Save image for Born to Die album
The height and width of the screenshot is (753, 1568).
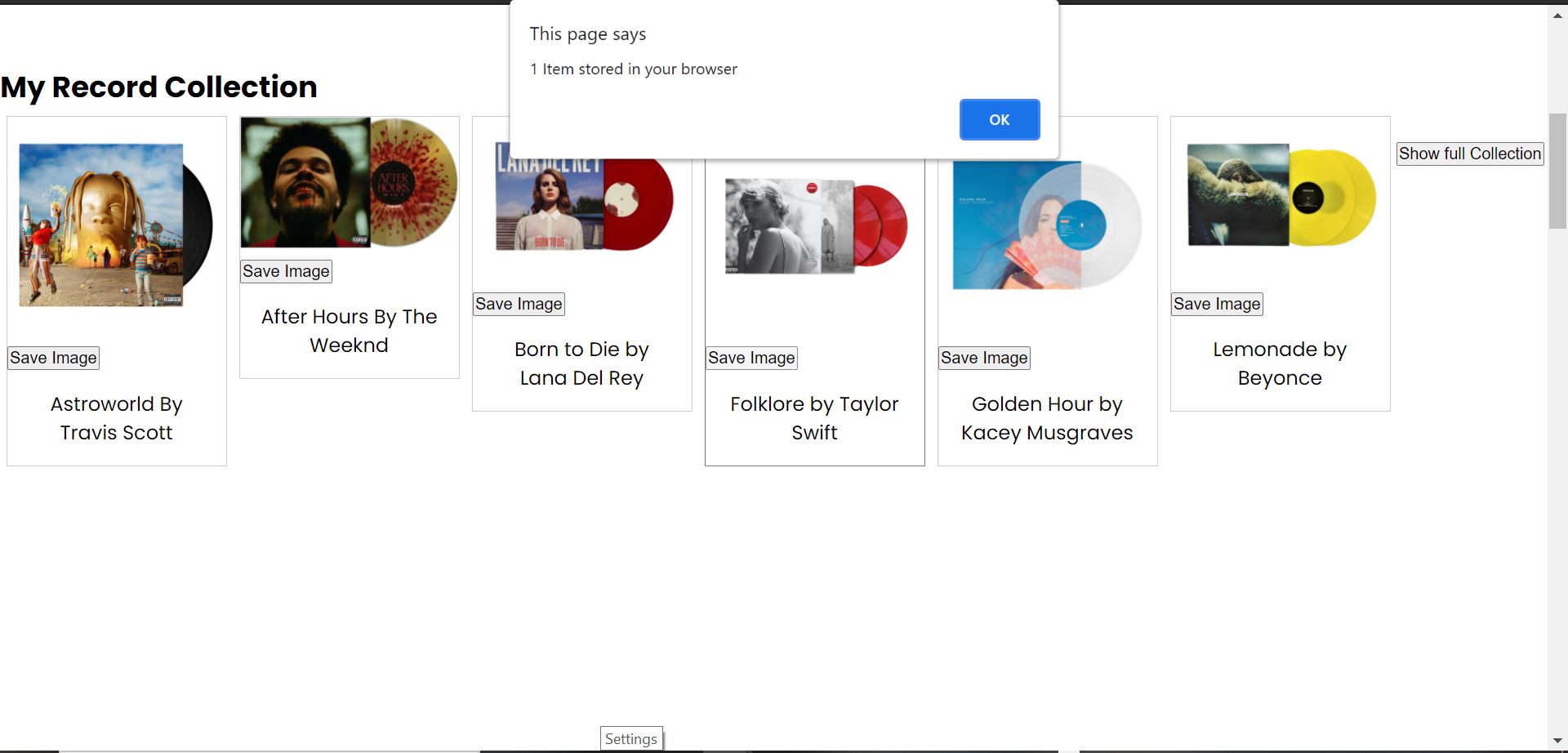point(519,304)
